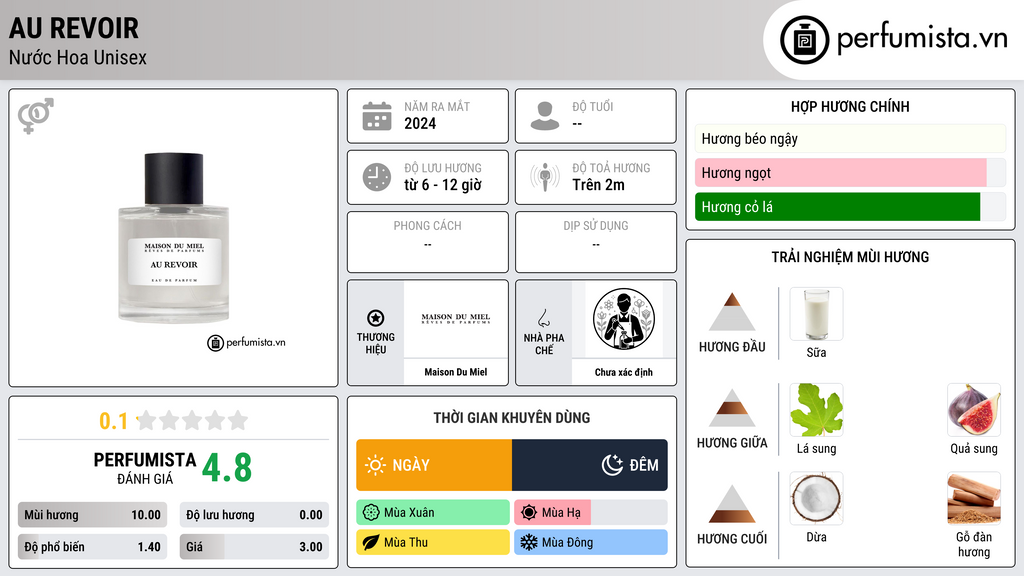
Task: Click the sun icon in the Ngày bar
Action: tap(376, 465)
